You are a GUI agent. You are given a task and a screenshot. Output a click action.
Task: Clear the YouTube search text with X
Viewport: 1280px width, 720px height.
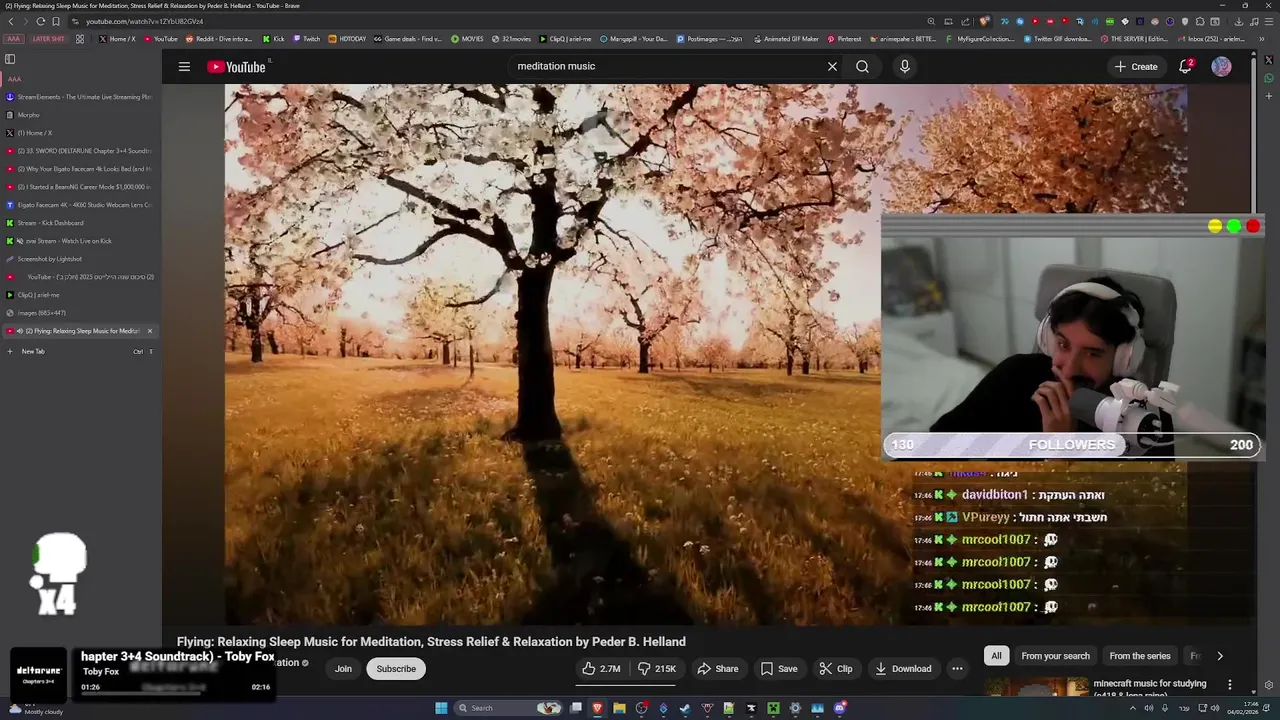tap(832, 67)
